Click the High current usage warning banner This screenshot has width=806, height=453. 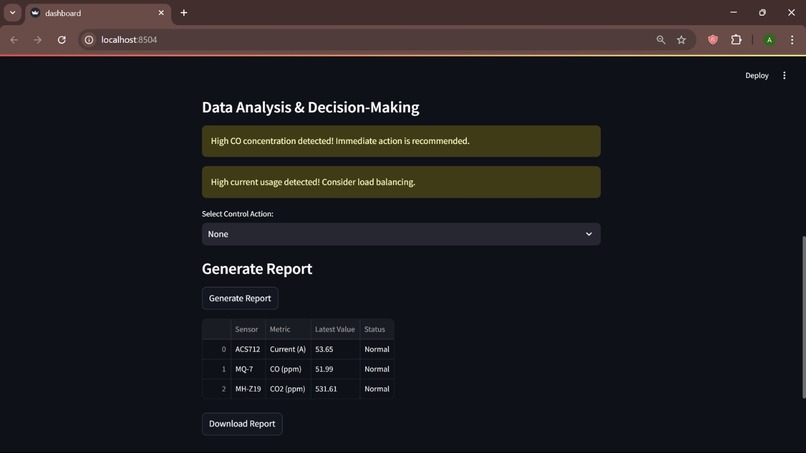pos(401,182)
